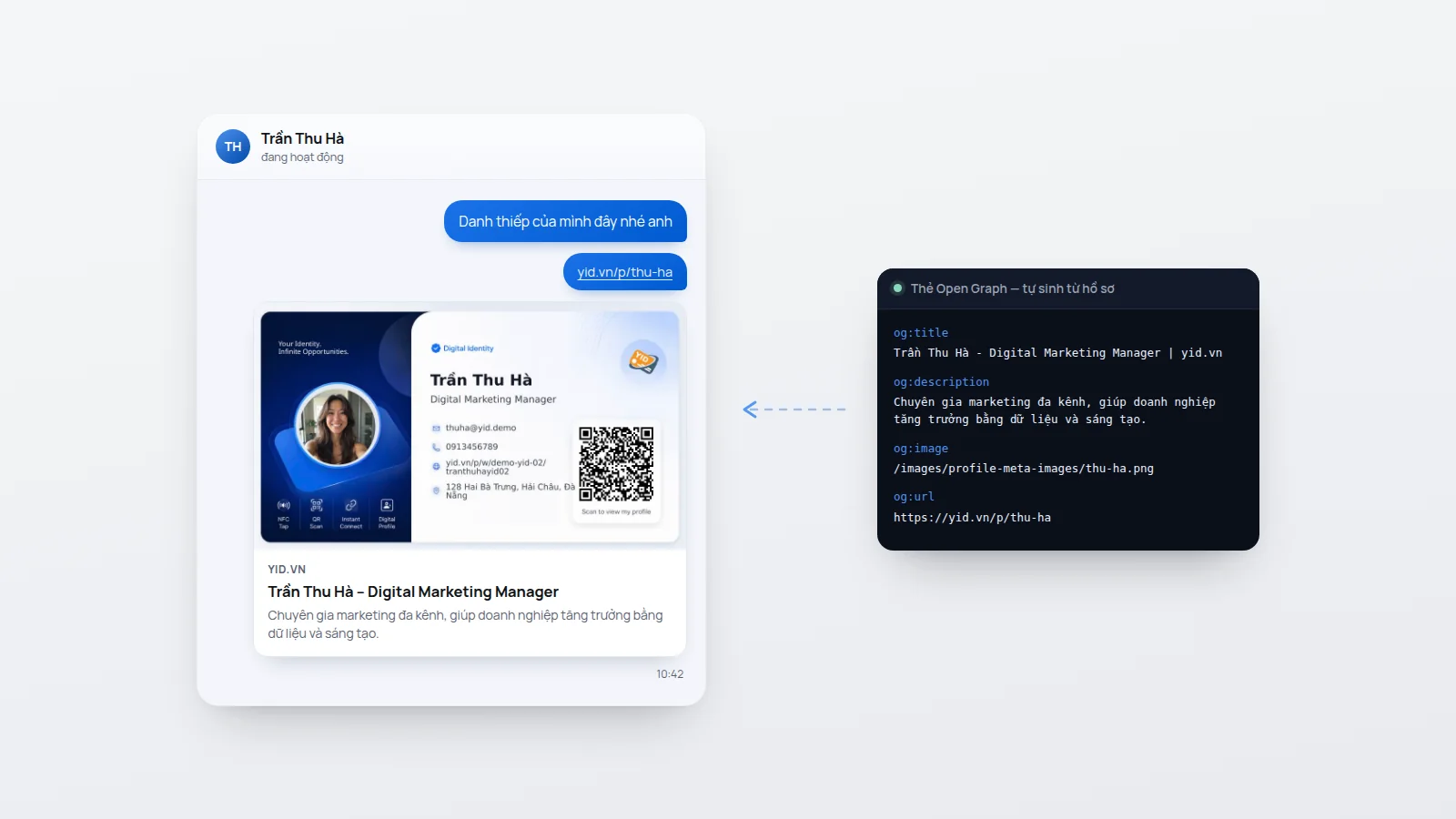This screenshot has height=819, width=1456.
Task: Click the QR code on the business card
Action: coord(616,464)
